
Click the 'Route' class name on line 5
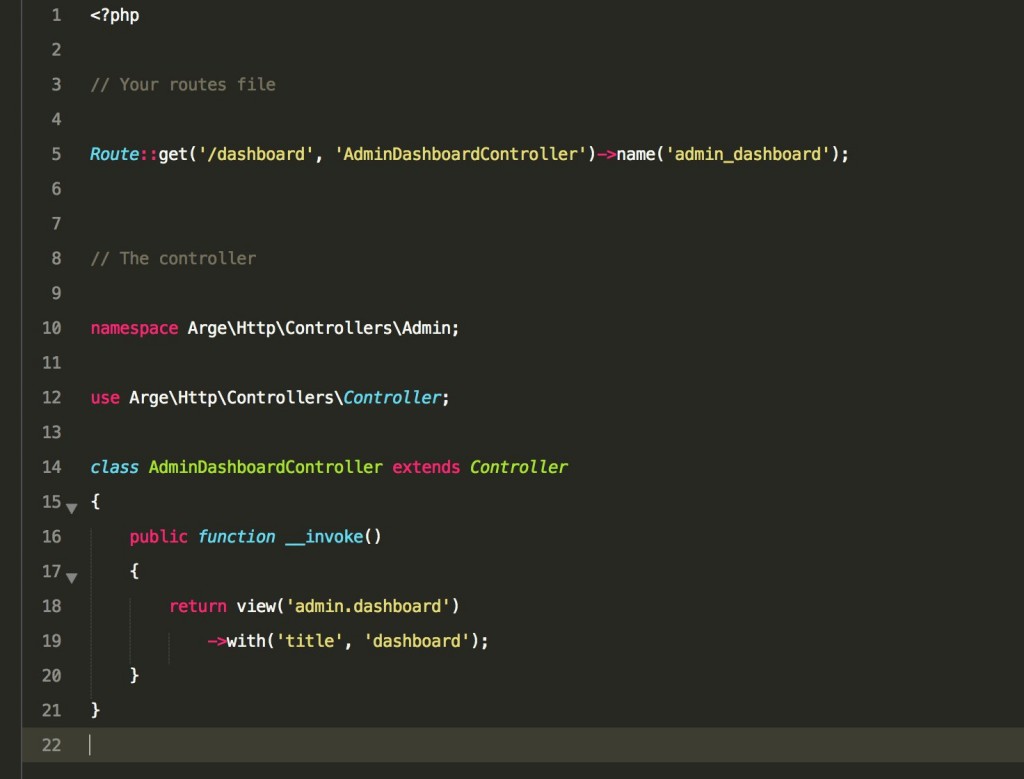(x=114, y=154)
